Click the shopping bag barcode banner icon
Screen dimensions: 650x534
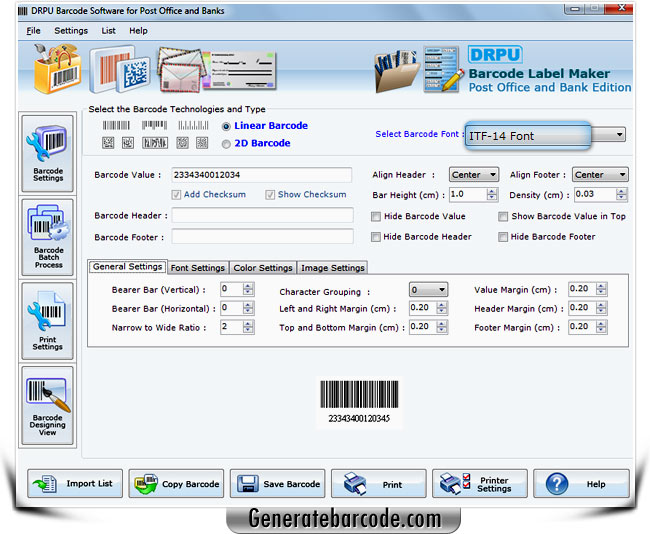57,69
